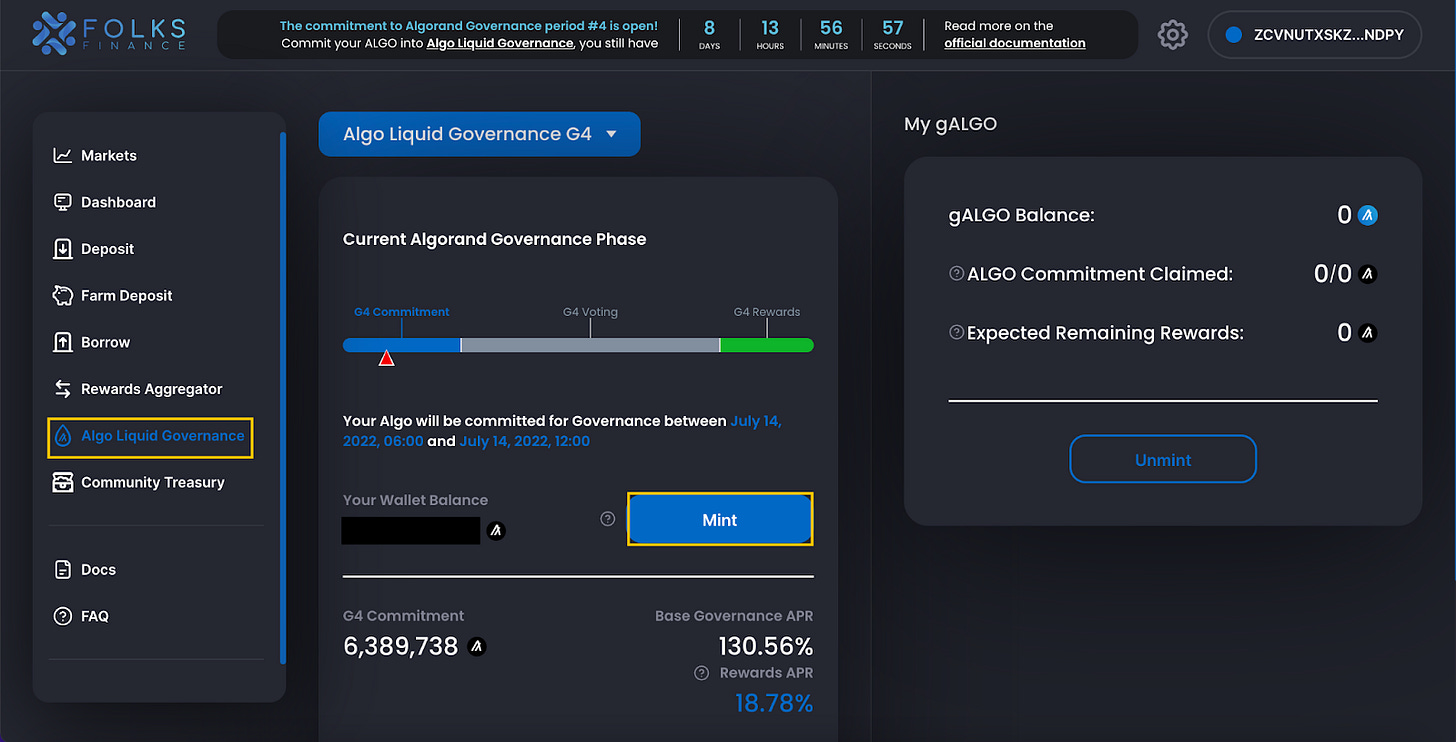Click the Borrow upload icon in sidebar

(x=62, y=342)
